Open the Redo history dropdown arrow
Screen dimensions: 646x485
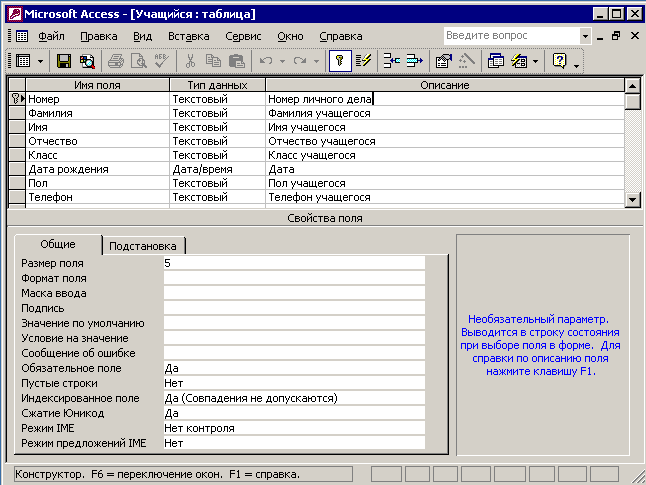[x=316, y=61]
